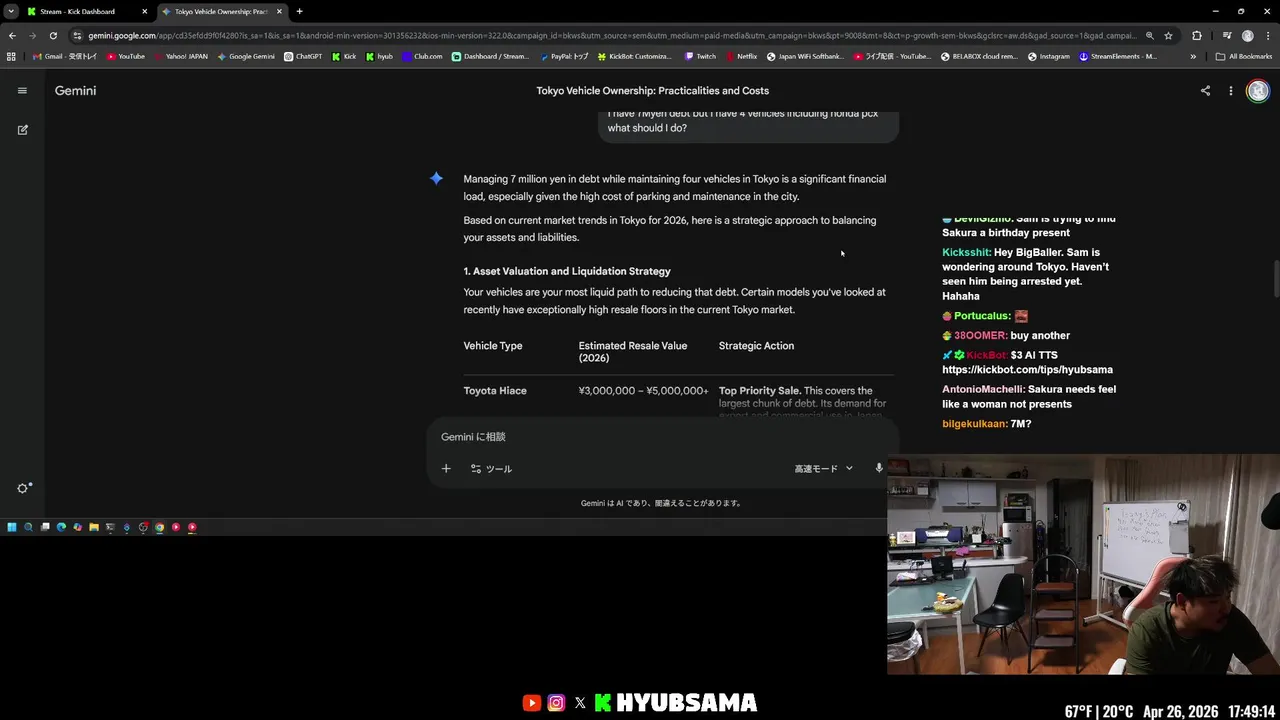1280x720 pixels.
Task: Open the hyub bookmark
Action: tap(379, 56)
